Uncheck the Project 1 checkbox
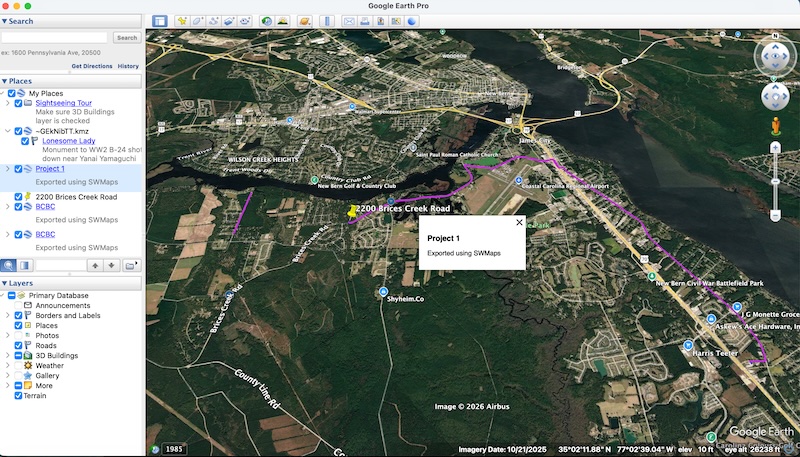 [x=18, y=169]
